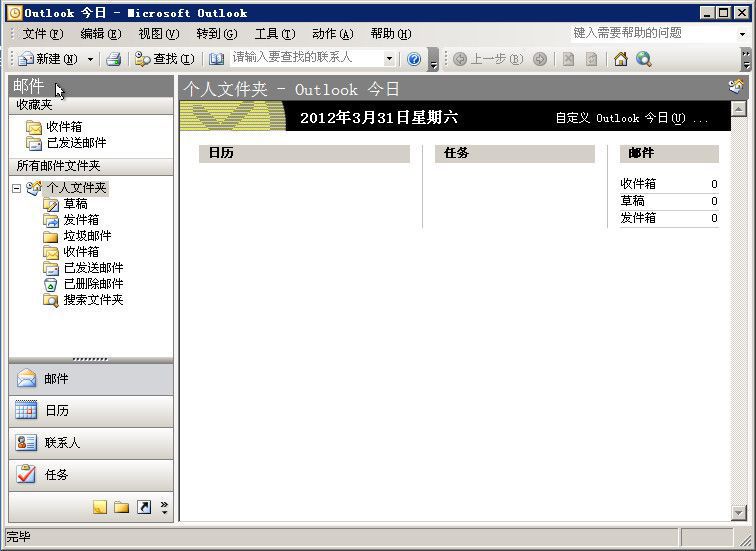The height and width of the screenshot is (551, 756).
Task: Click the 新建 (New) mail icon
Action: (x=26, y=59)
